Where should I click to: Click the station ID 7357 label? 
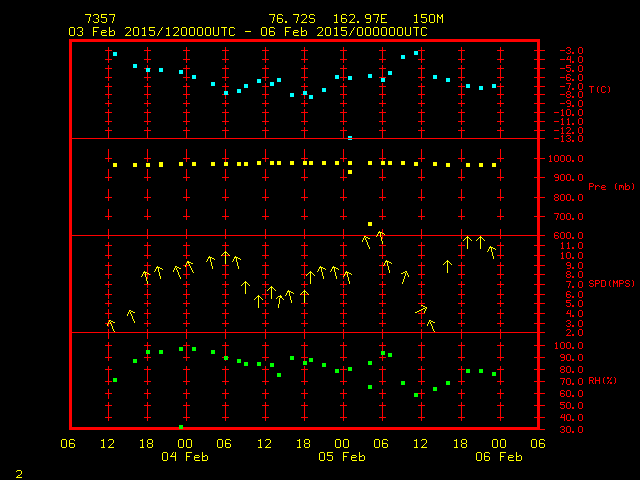click(x=98, y=19)
